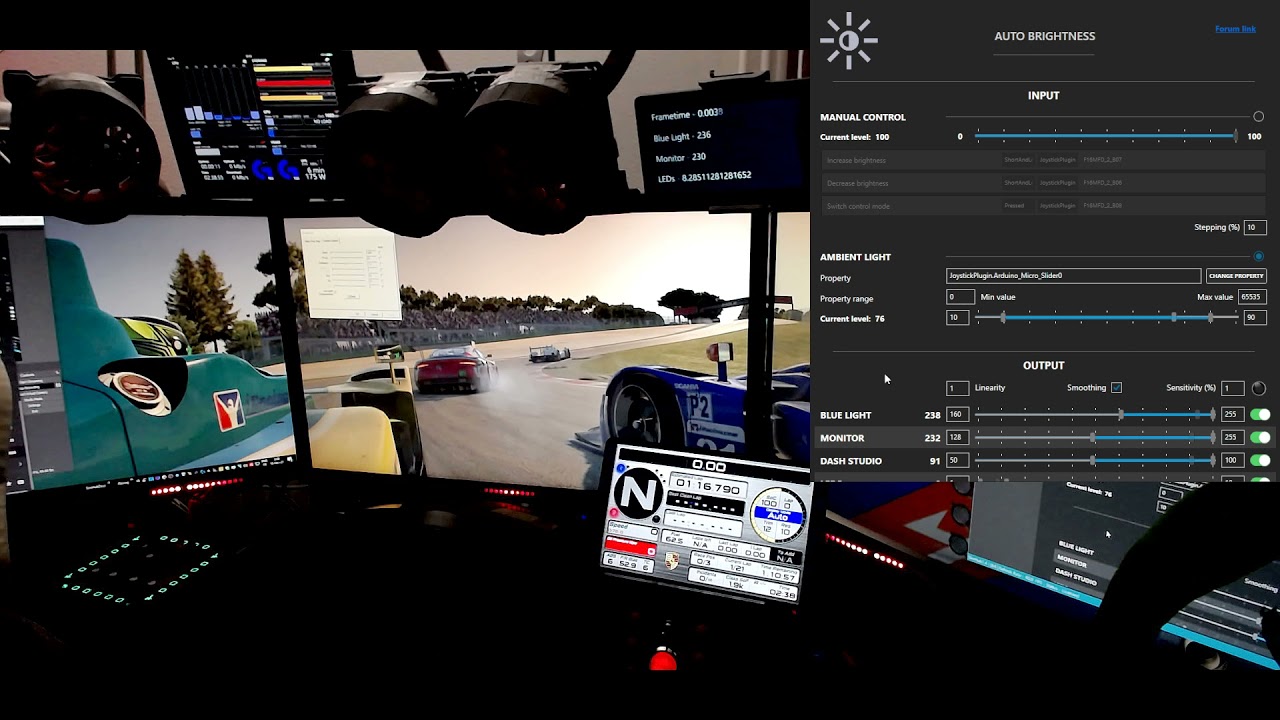
Task: Click the Ambient Light lower bound field 10
Action: coord(957,318)
